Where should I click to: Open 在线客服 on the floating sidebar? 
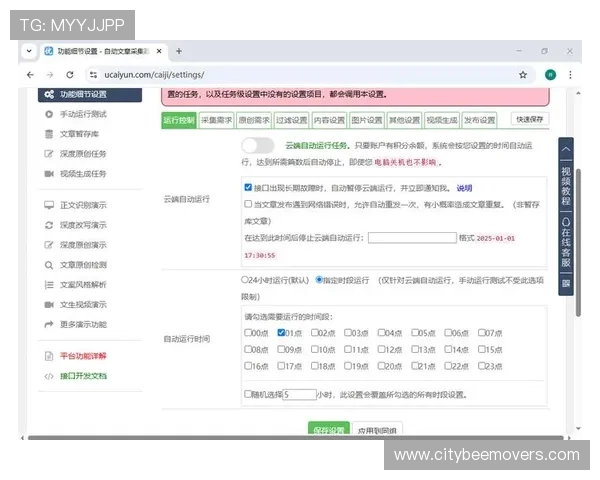pyautogui.click(x=566, y=242)
